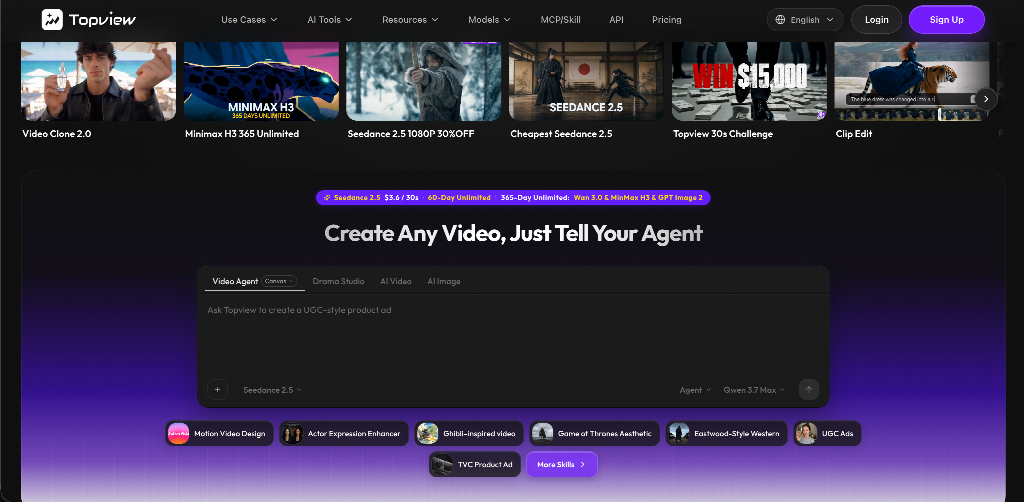Click the Create Any Video headline
The width and height of the screenshot is (1024, 502).
click(513, 233)
